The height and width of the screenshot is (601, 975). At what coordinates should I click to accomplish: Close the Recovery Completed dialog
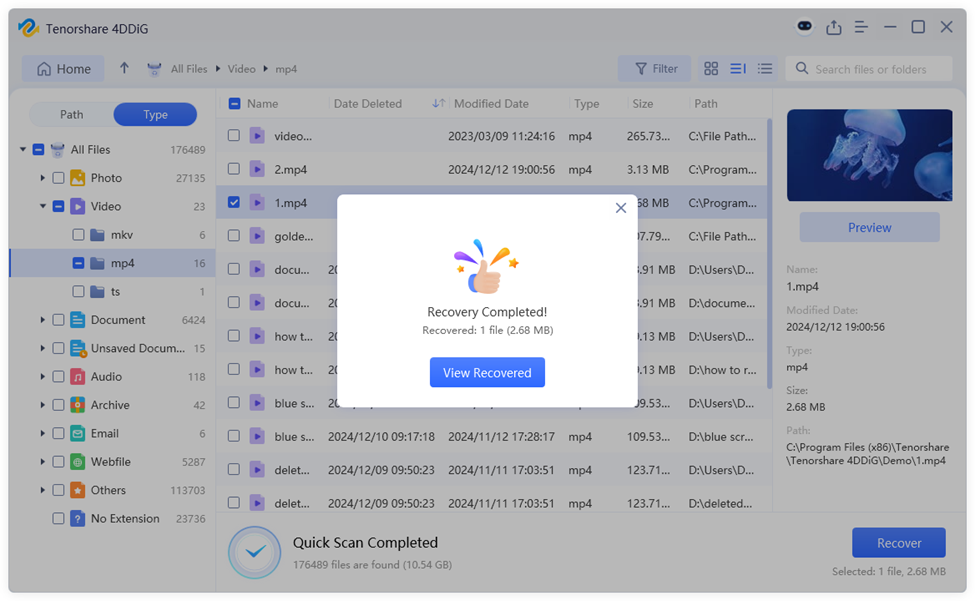tap(621, 208)
